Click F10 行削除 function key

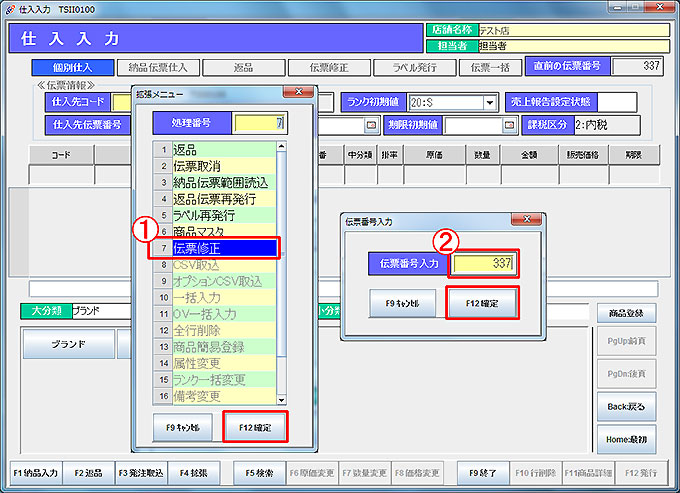click(x=536, y=473)
